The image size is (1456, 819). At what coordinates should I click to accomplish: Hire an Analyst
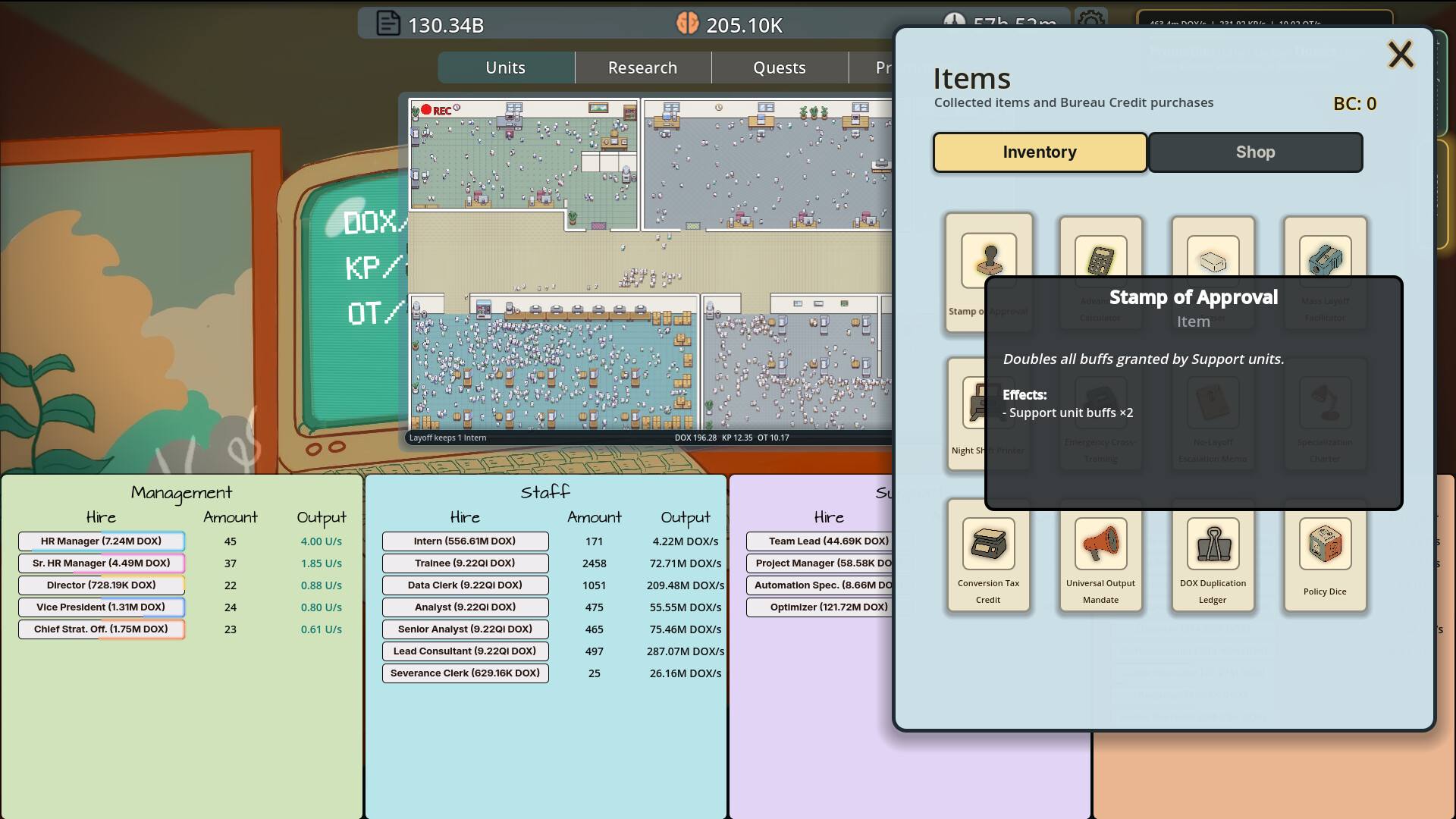465,607
